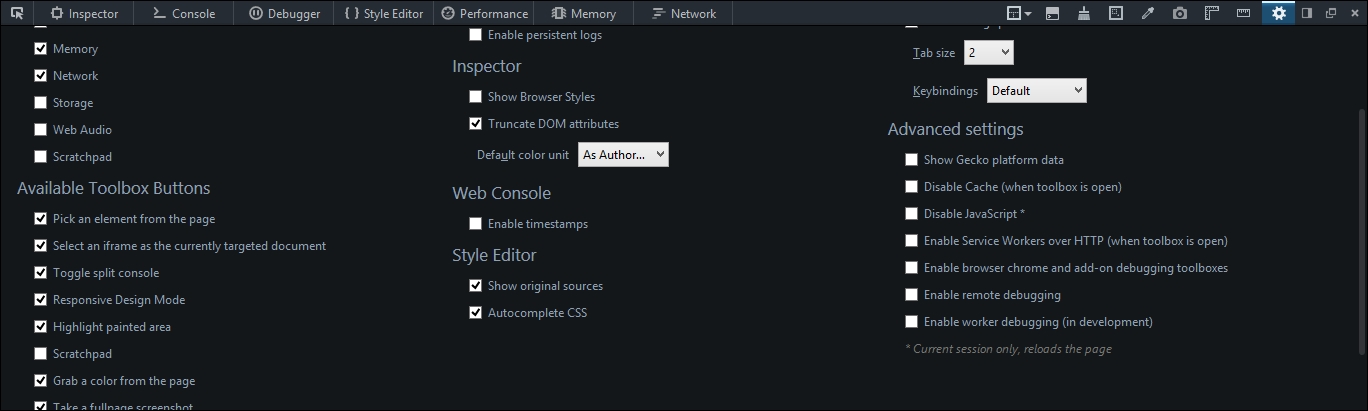Check Enable Service Workers over HTTP
This screenshot has width=1368, height=411.
pyautogui.click(x=911, y=240)
